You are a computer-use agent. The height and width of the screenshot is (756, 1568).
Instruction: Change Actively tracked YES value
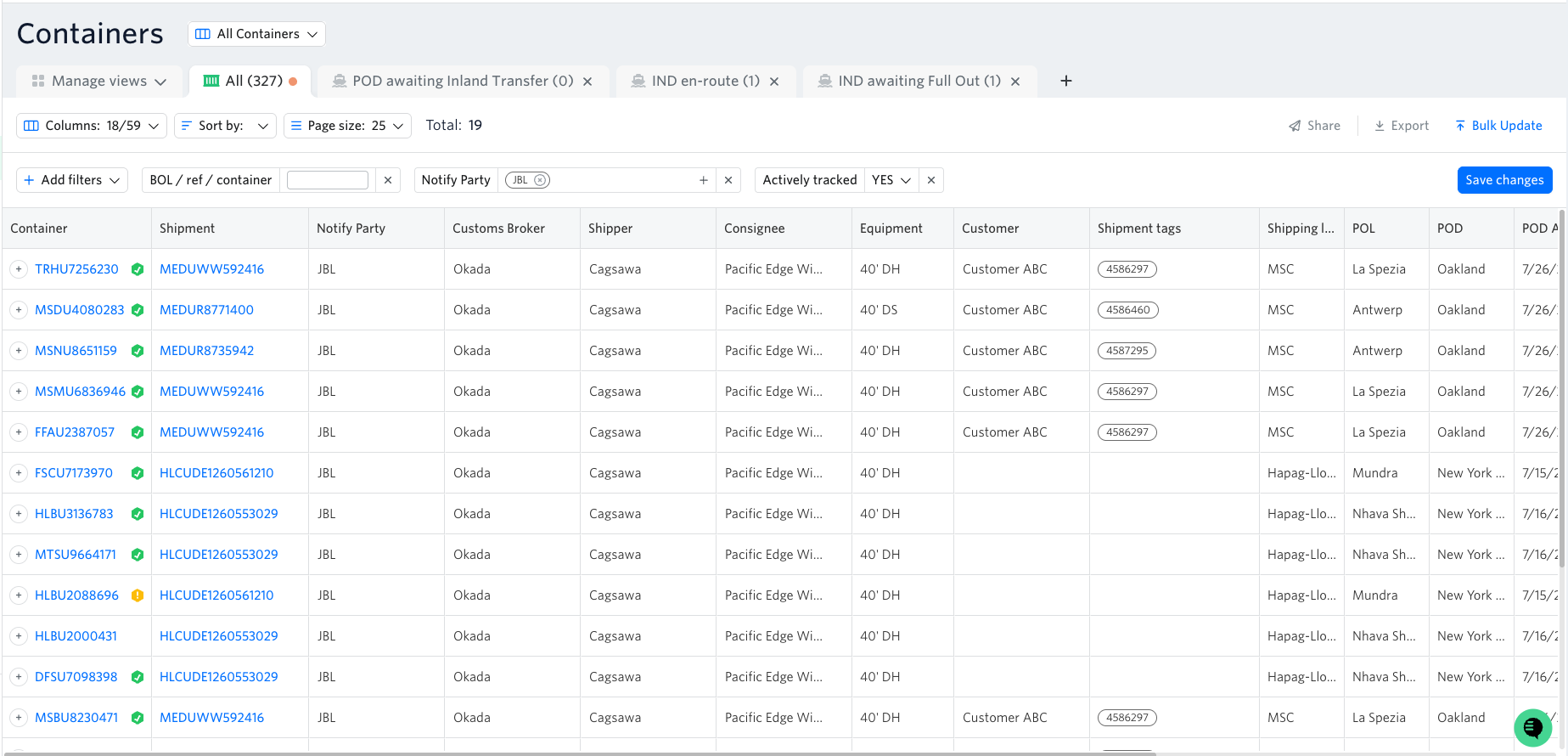tap(891, 180)
